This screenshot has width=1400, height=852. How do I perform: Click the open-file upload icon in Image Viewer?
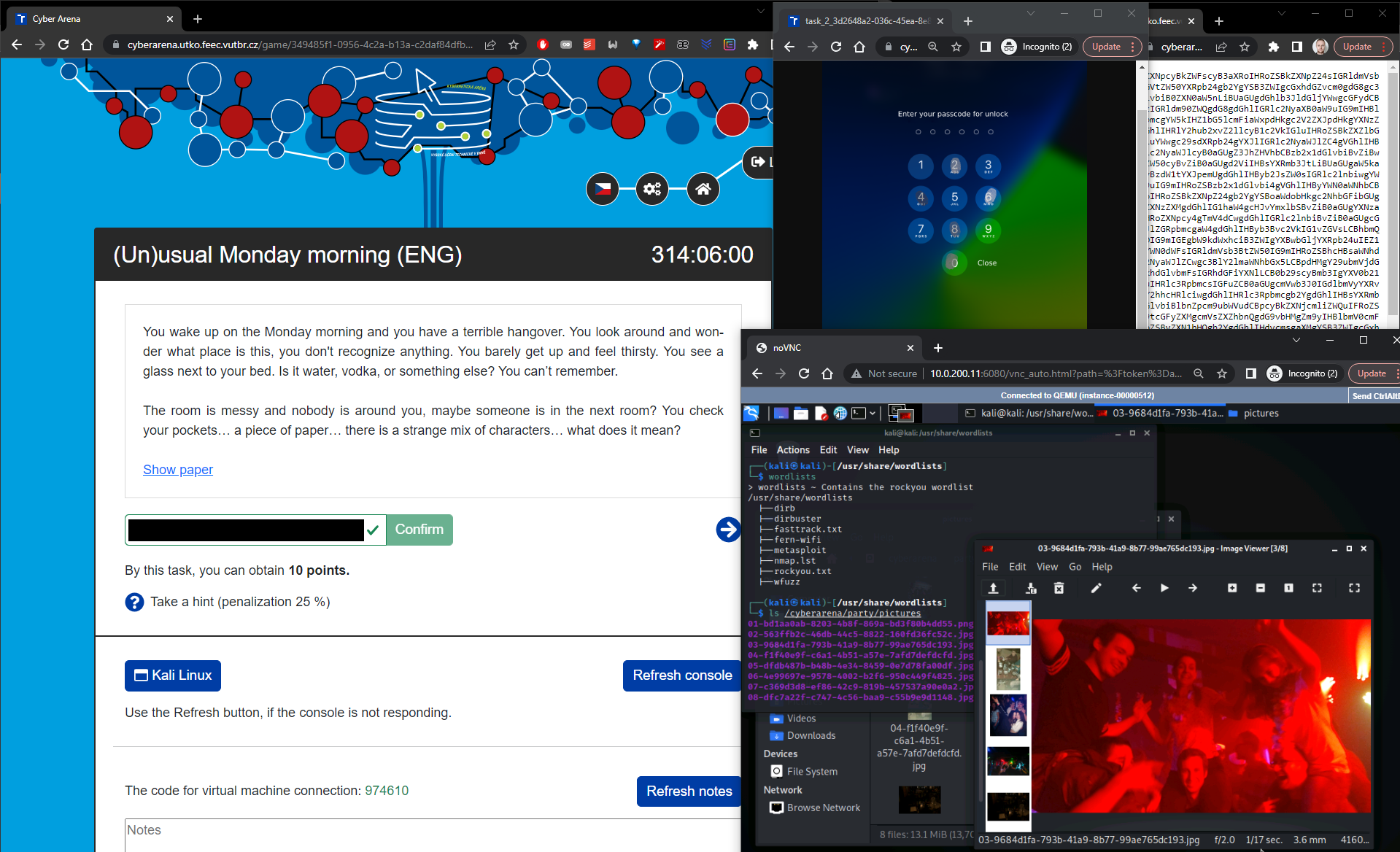point(993,588)
